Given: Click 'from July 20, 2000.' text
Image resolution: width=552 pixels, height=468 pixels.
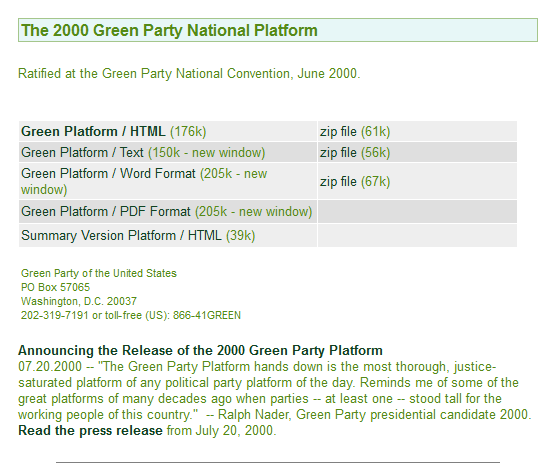Looking at the screenshot, I should click(x=221, y=430).
